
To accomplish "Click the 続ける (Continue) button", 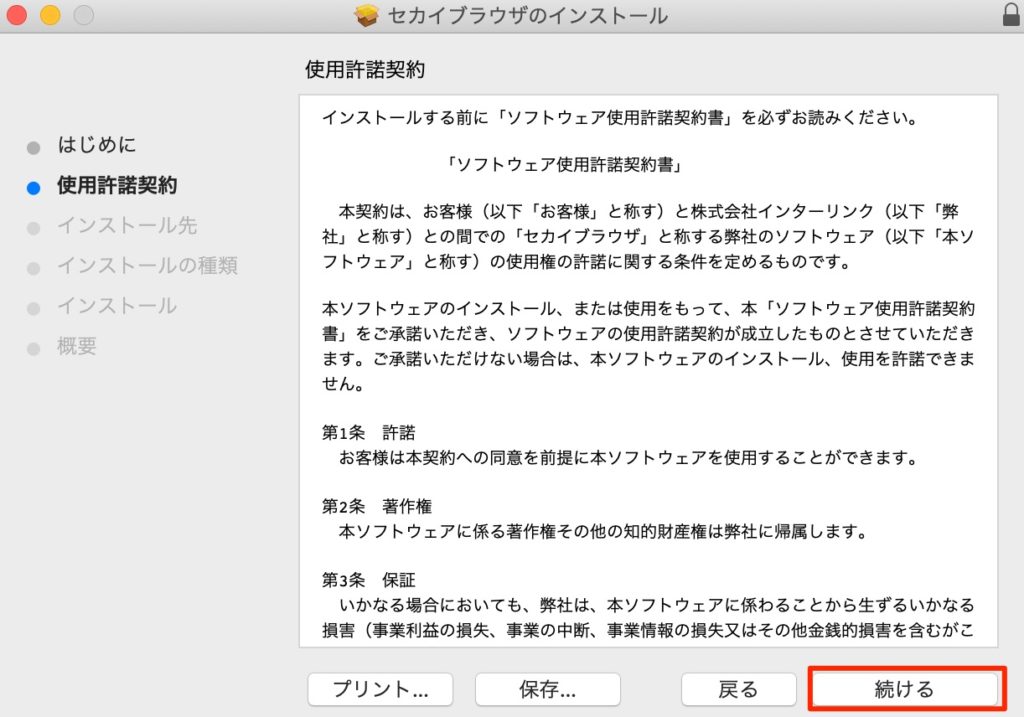I will (x=904, y=689).
